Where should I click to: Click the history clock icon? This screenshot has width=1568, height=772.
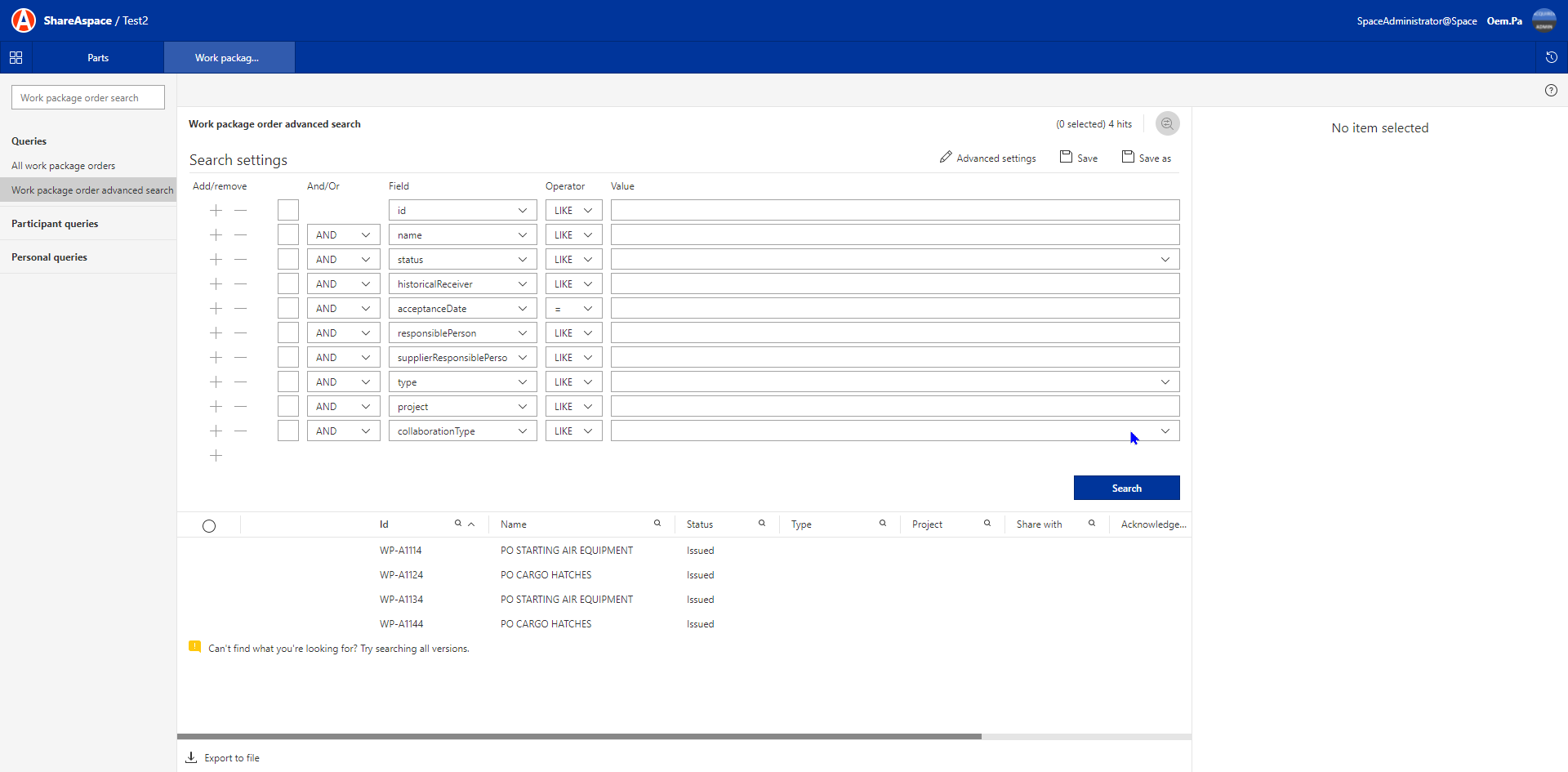click(x=1551, y=58)
